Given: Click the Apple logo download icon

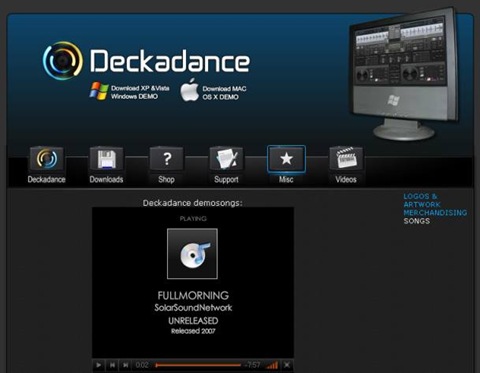Looking at the screenshot, I should click(190, 90).
